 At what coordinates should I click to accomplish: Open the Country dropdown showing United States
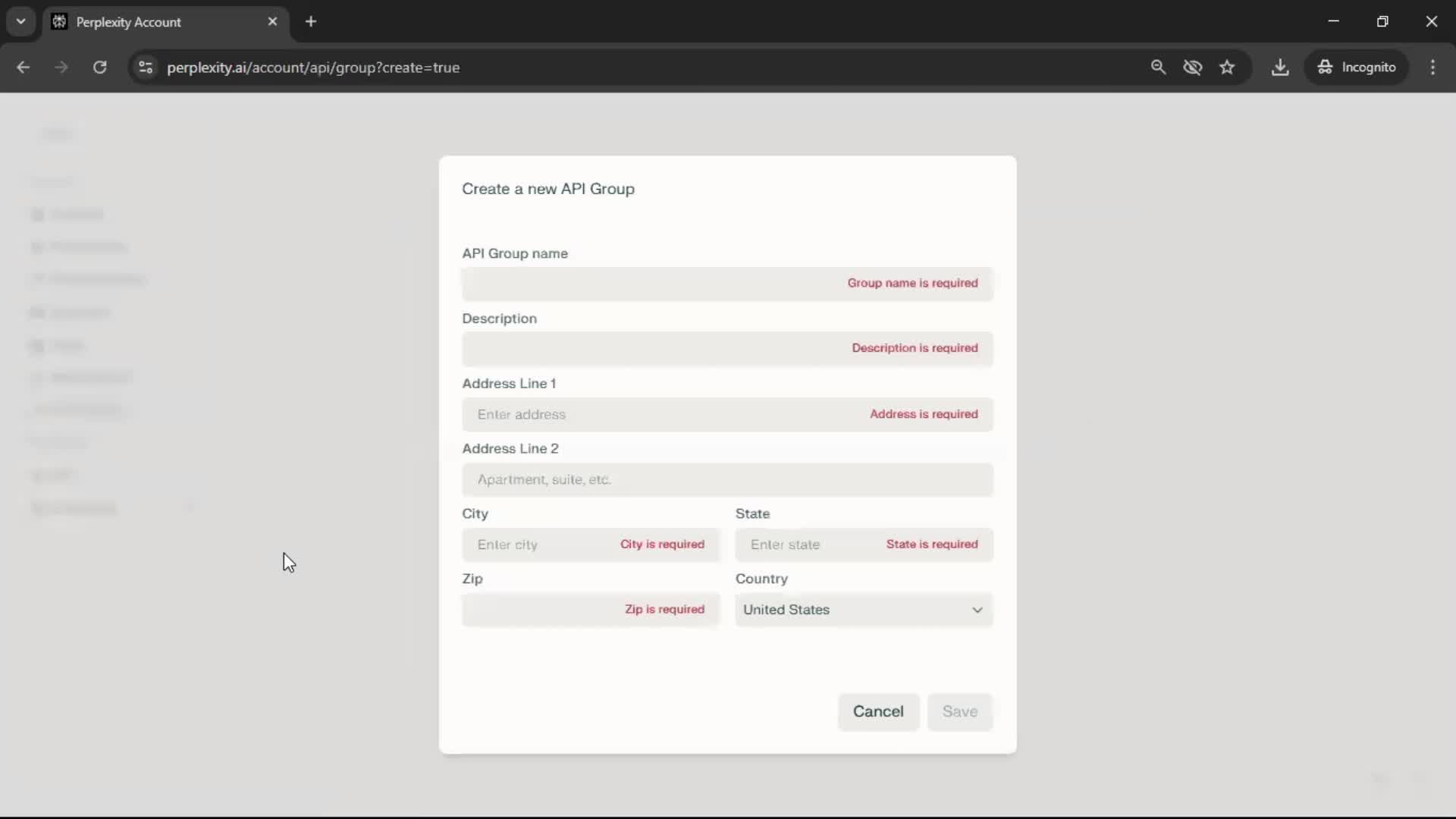(863, 610)
